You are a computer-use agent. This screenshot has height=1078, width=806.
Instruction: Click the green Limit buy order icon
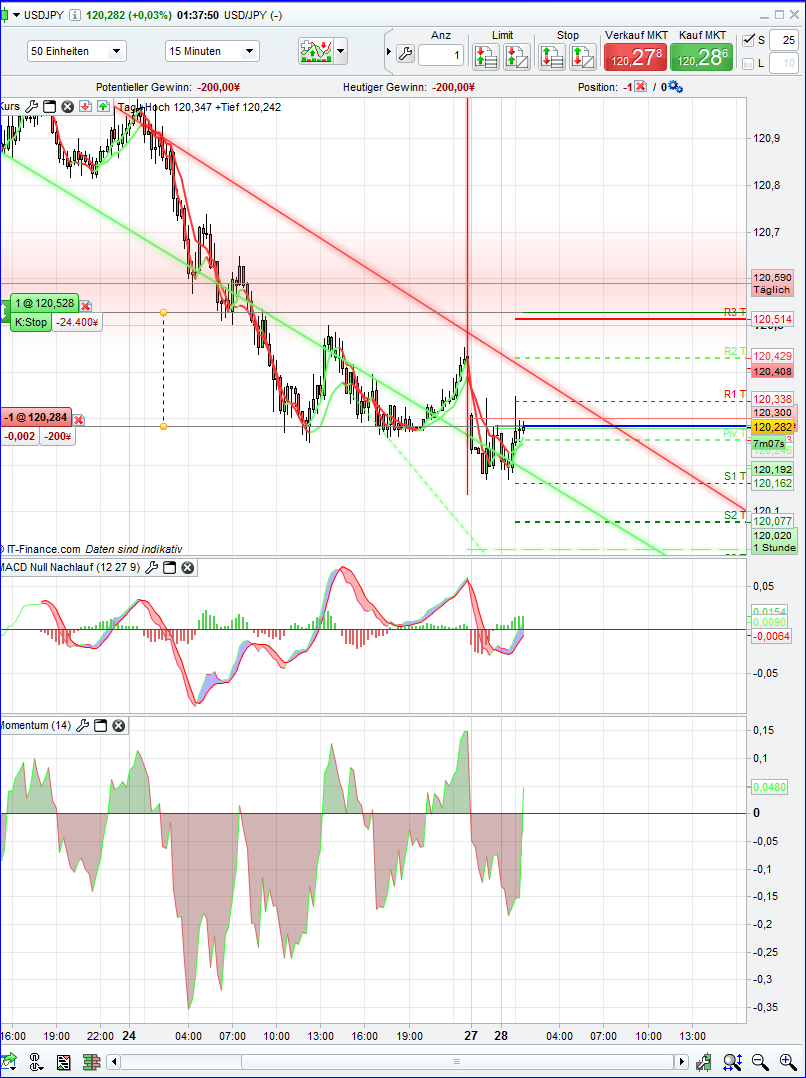coord(487,57)
